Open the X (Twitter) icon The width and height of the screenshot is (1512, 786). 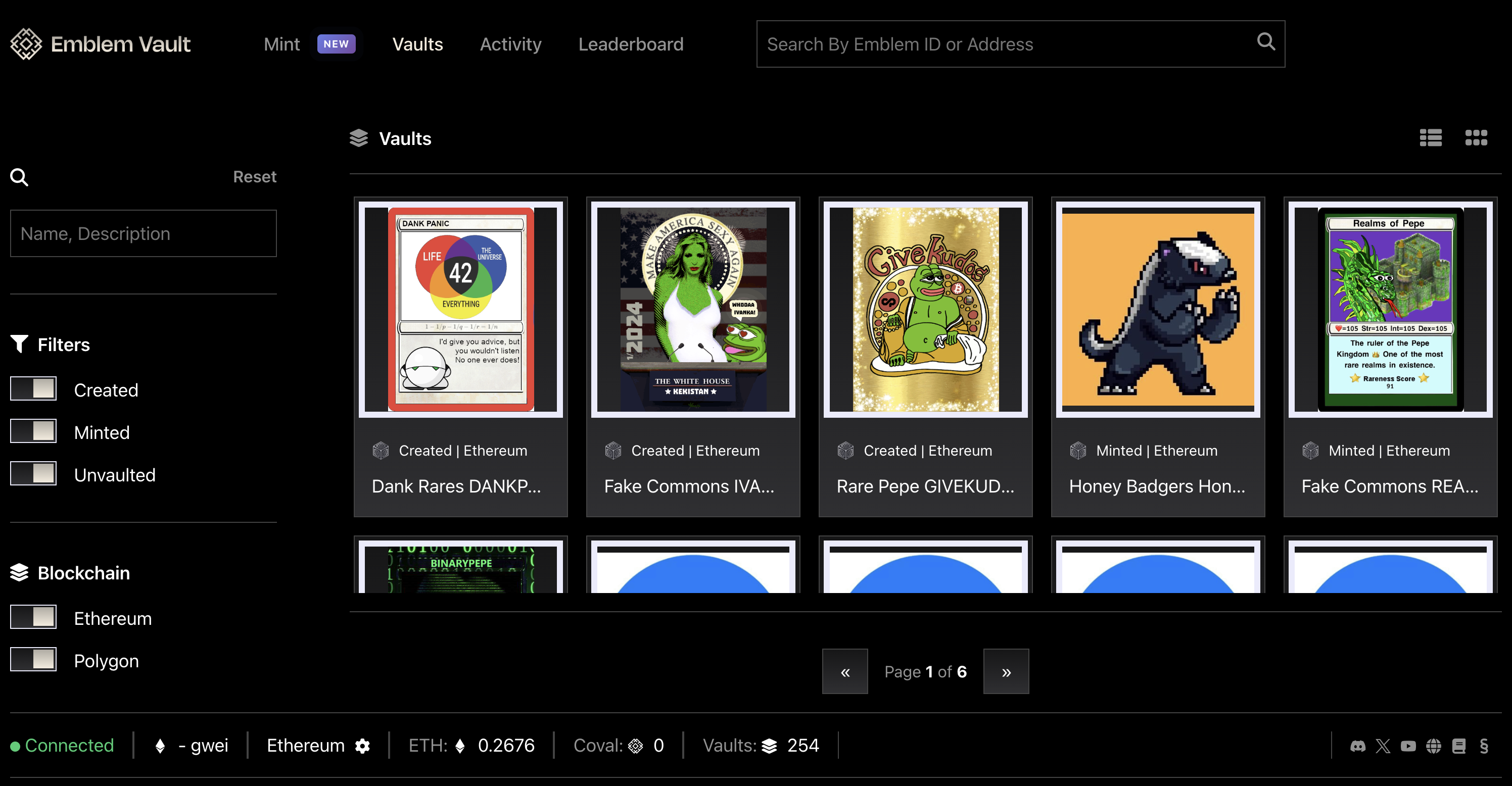[1383, 746]
